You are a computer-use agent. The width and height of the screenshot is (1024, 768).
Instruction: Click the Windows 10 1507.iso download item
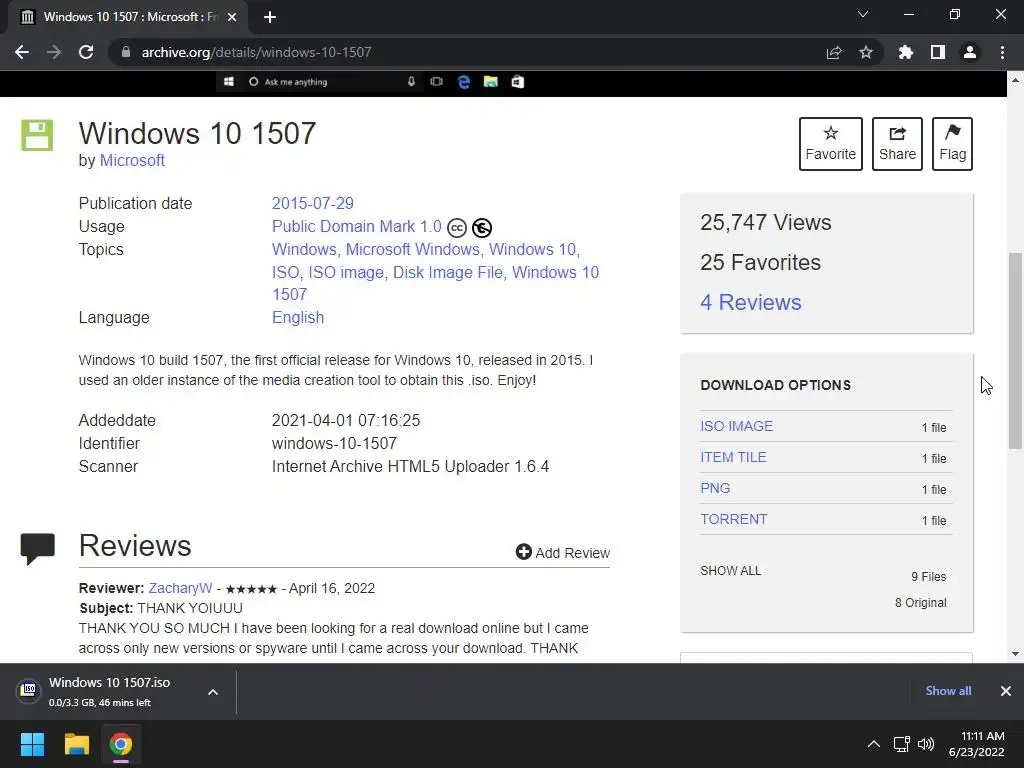pos(109,692)
